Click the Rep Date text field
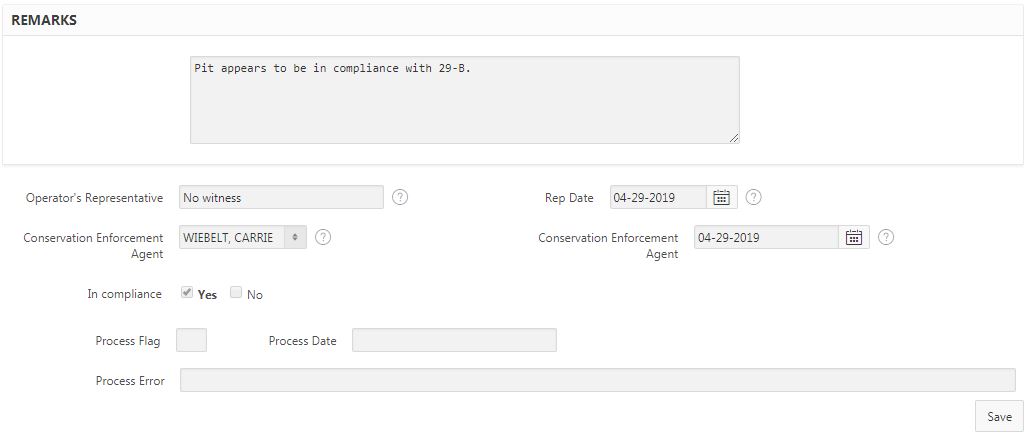Screen dimensions: 1030x439 658,197
